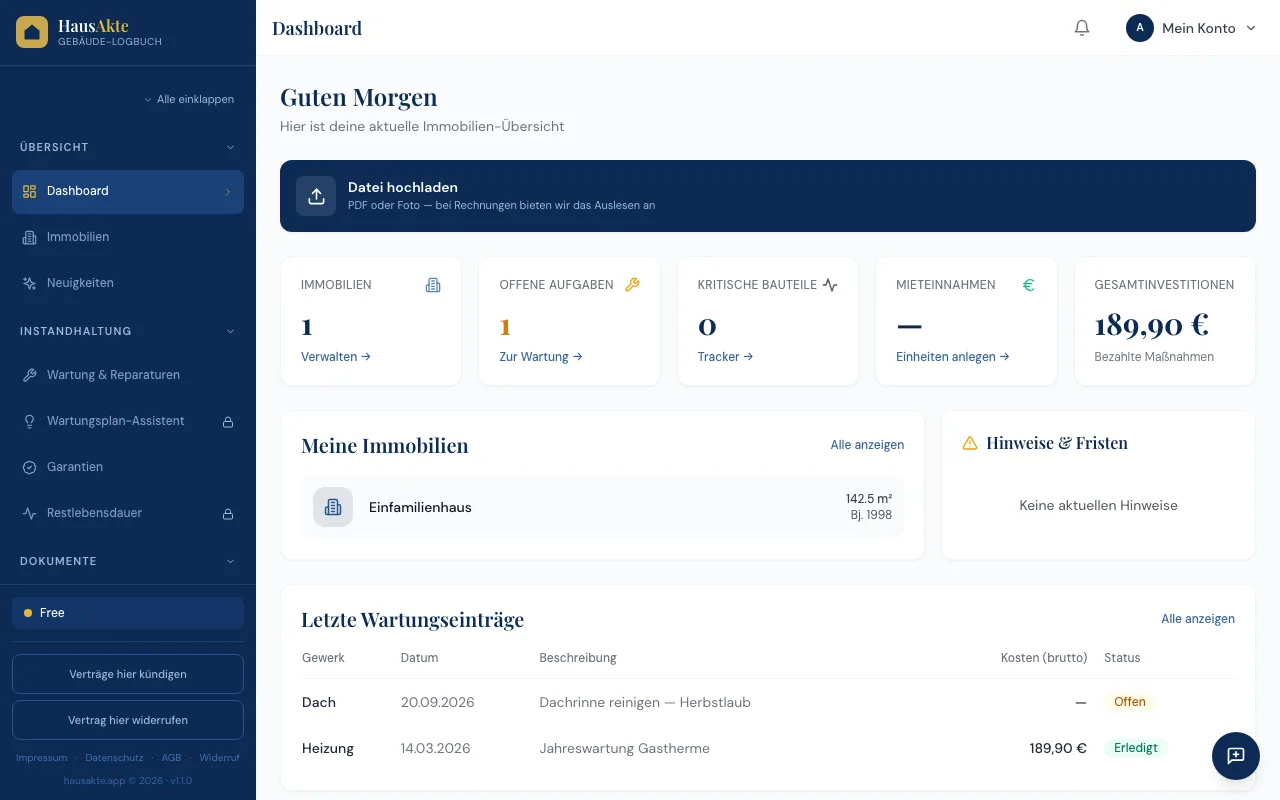Click Verträge hier kündigen button
The width and height of the screenshot is (1280, 800).
point(128,674)
